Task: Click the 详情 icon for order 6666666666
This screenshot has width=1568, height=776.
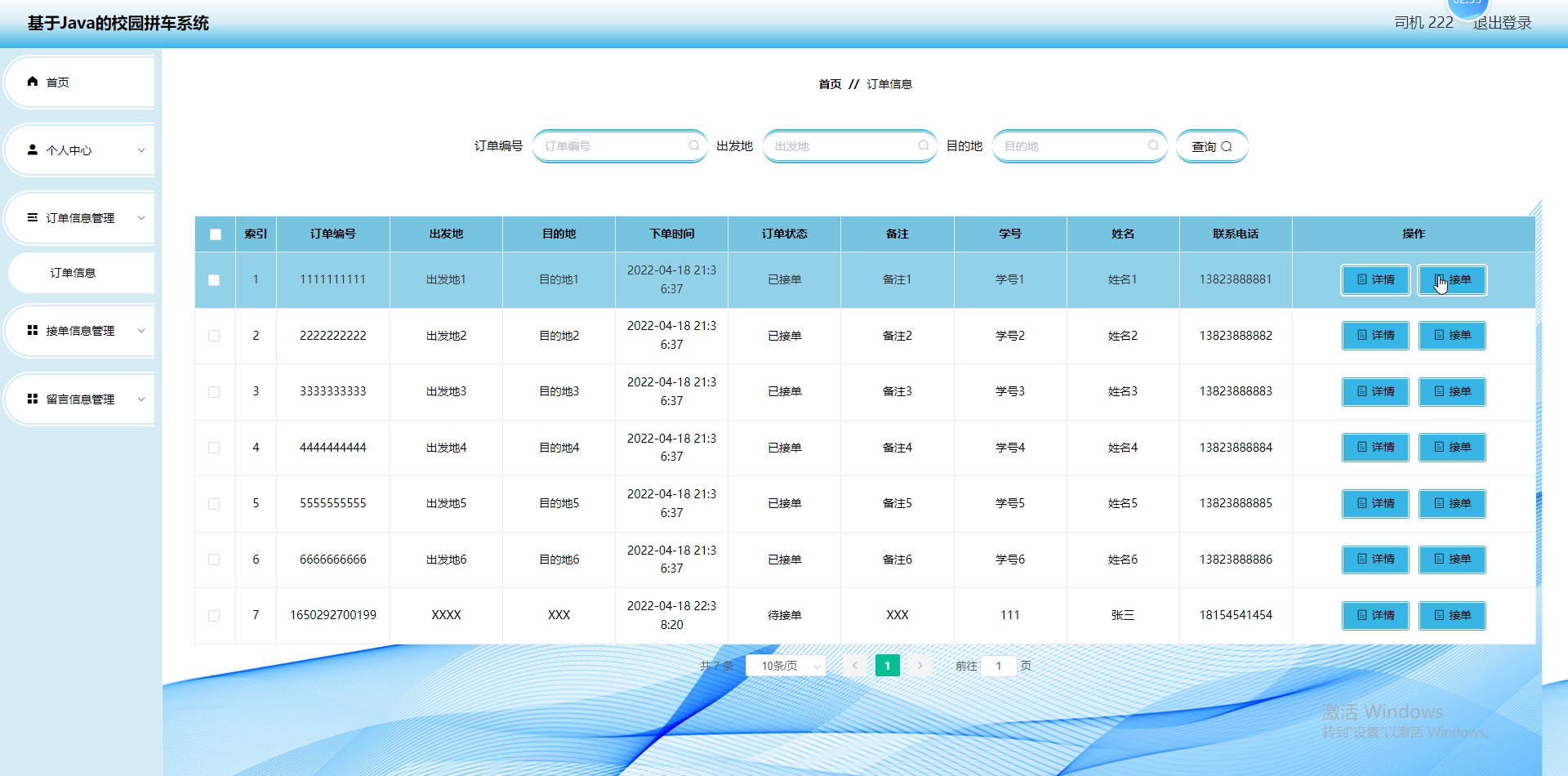Action: 1361,559
